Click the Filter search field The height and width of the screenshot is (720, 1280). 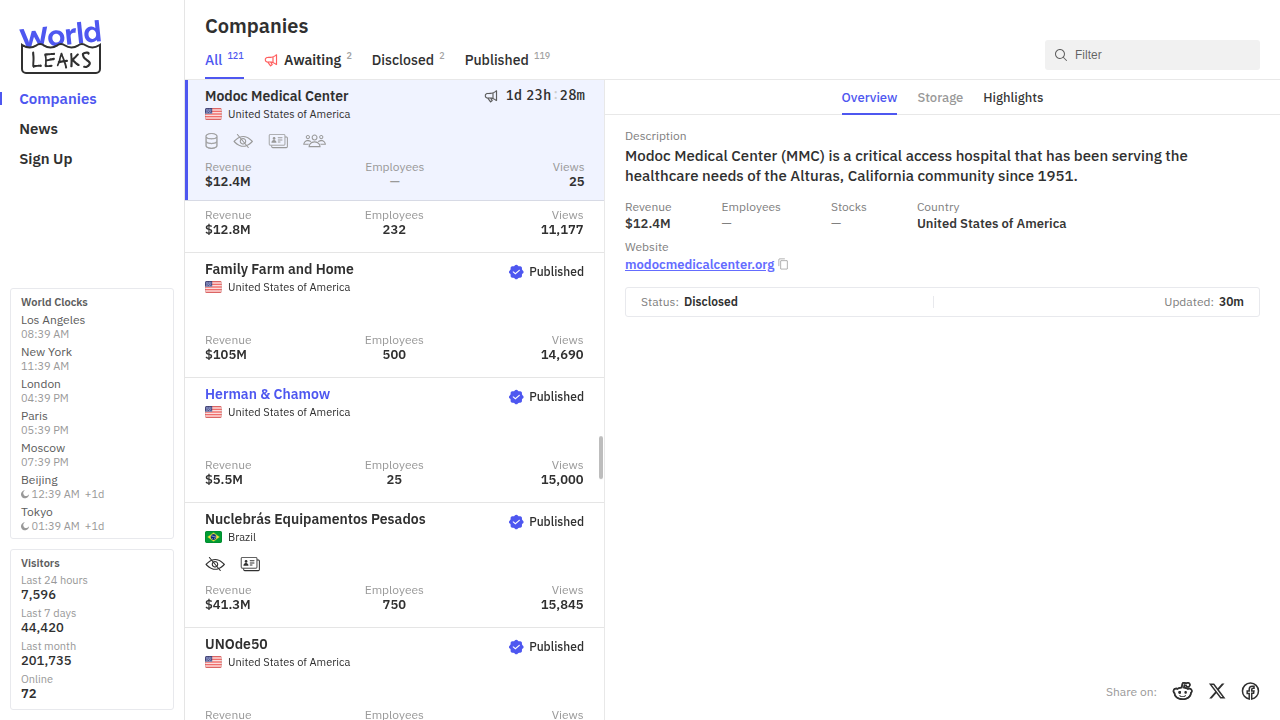tap(1160, 55)
